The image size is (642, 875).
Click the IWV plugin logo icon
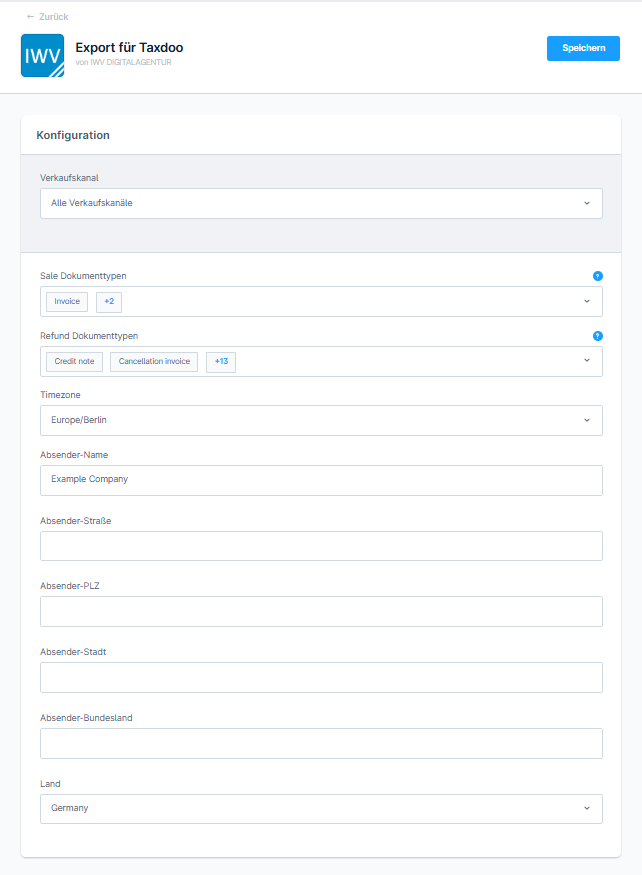pos(42,55)
